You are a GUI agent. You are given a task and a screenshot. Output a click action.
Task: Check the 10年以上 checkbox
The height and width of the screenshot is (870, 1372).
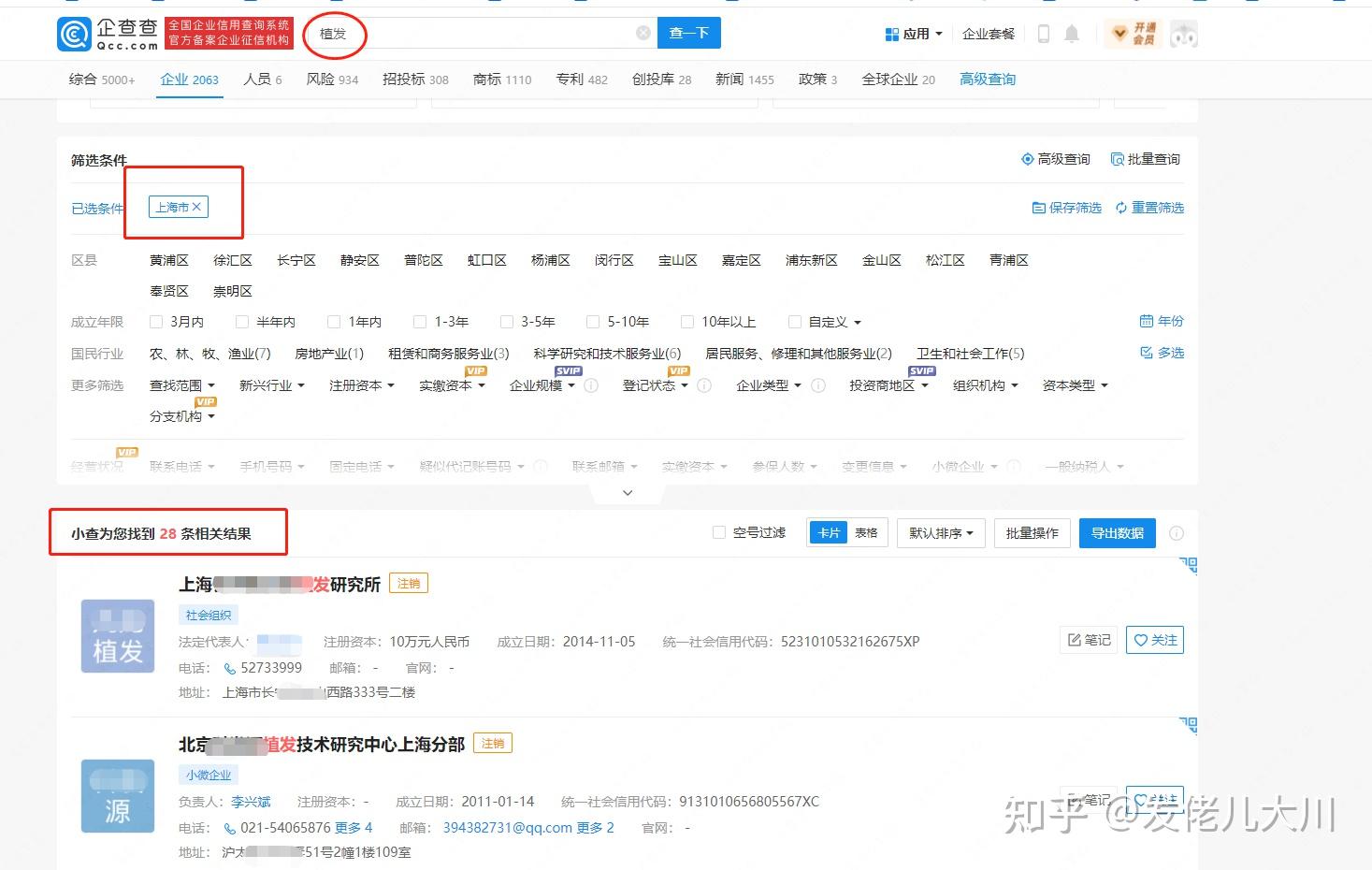click(687, 322)
